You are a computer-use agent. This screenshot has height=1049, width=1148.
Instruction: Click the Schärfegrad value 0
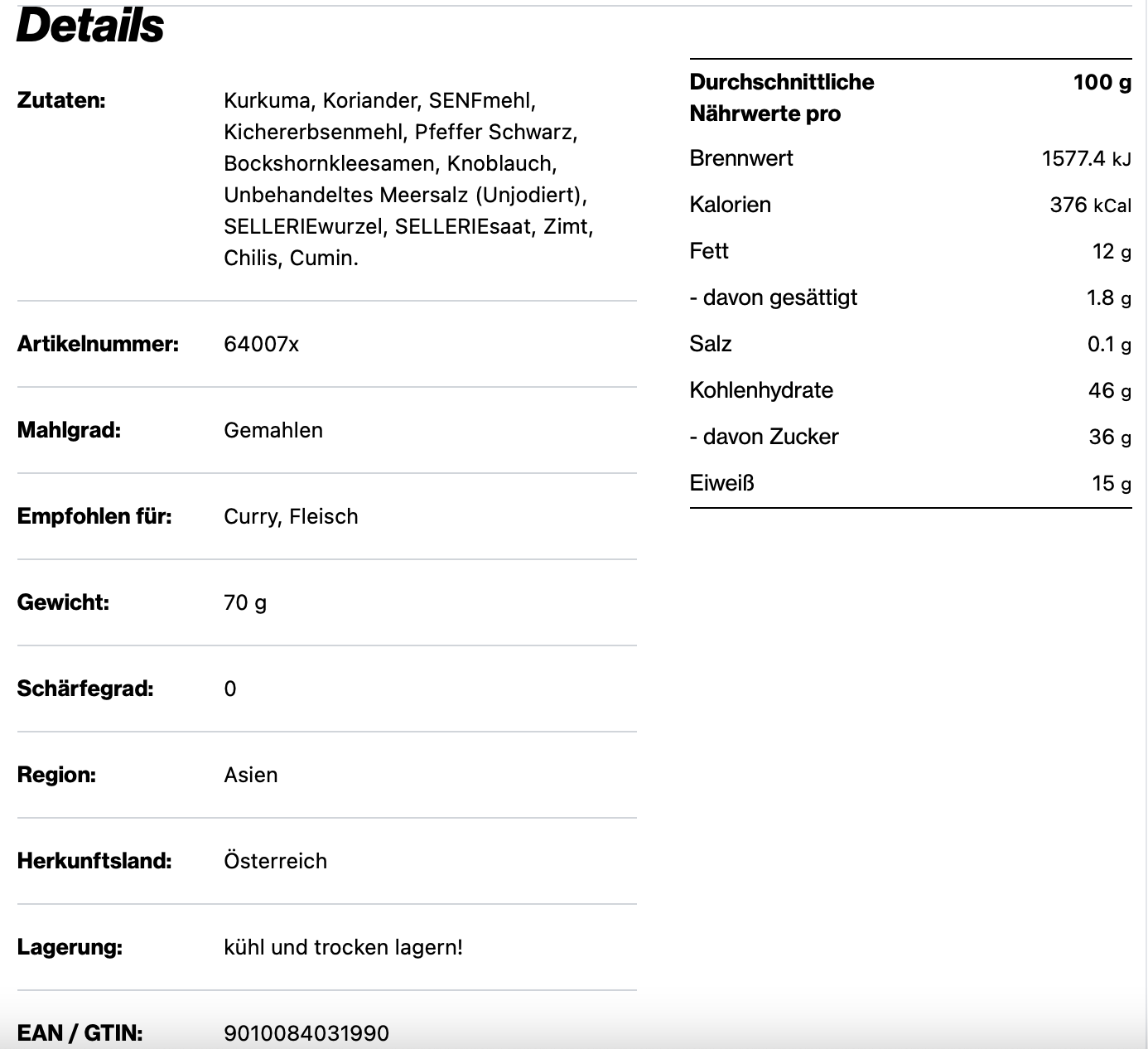tap(230, 689)
